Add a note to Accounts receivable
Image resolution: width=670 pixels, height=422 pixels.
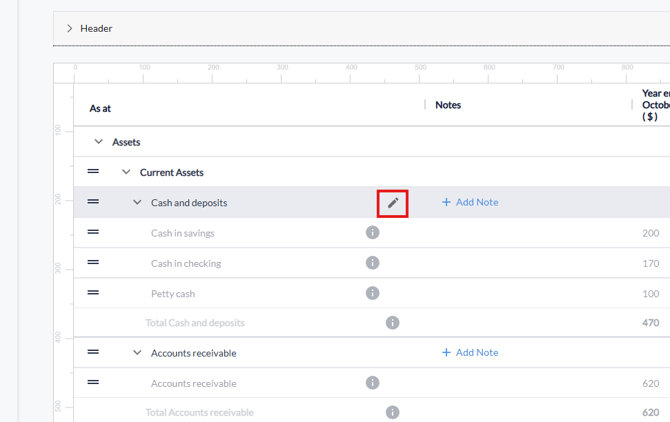point(470,352)
